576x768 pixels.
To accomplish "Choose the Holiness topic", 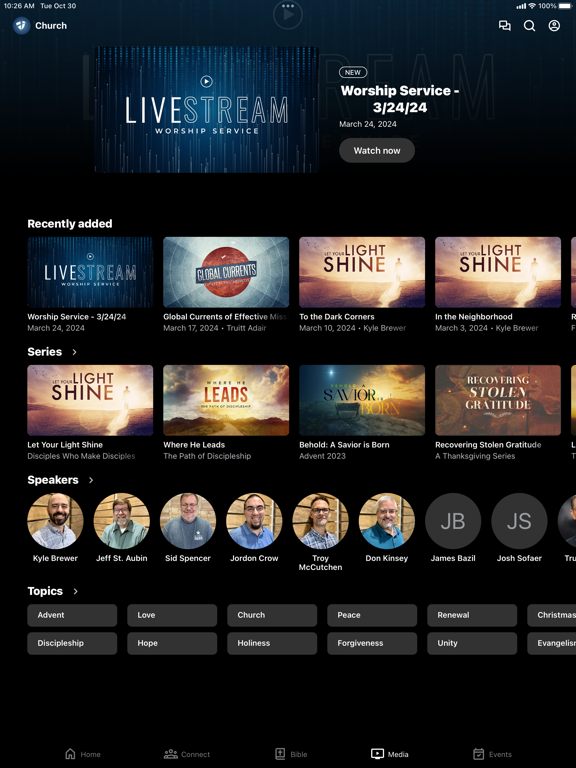I will [x=272, y=643].
